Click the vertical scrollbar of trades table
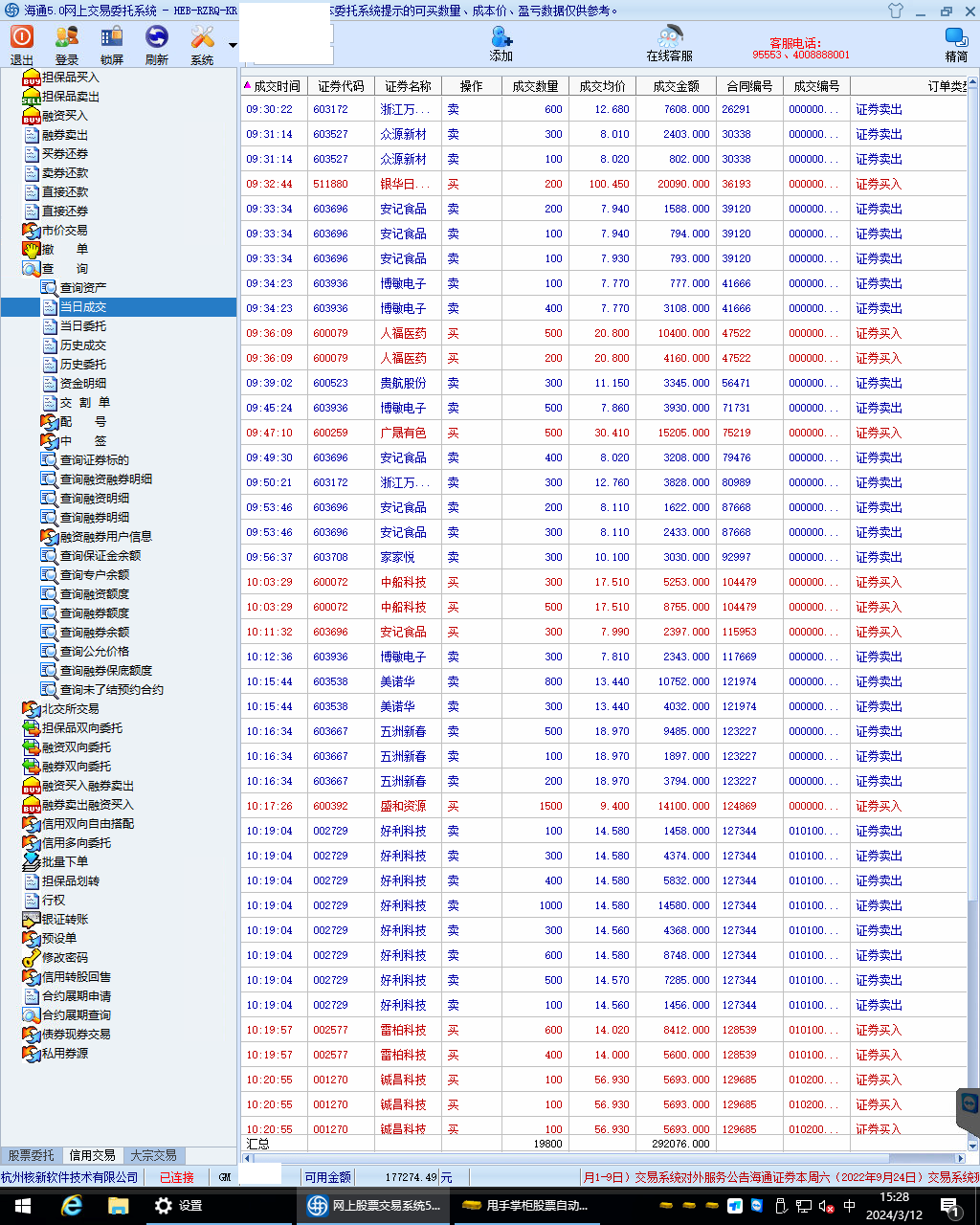This screenshot has height=1225, width=980. [x=973, y=612]
